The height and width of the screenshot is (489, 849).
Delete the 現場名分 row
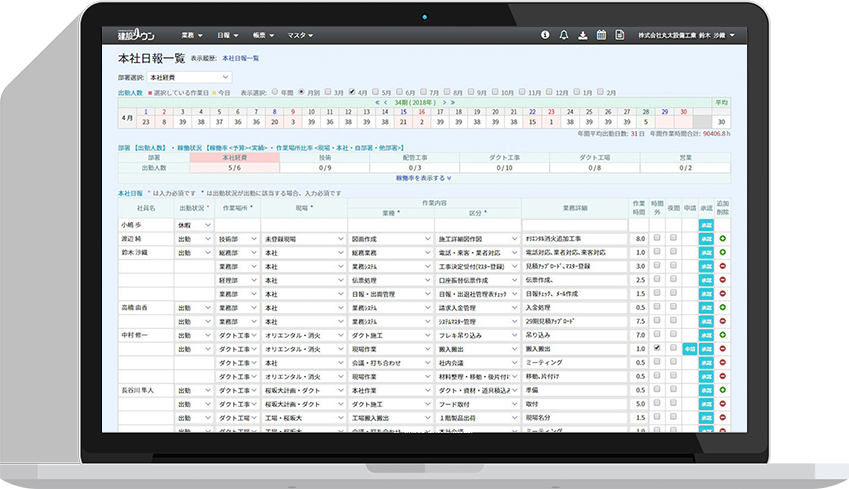(x=722, y=418)
